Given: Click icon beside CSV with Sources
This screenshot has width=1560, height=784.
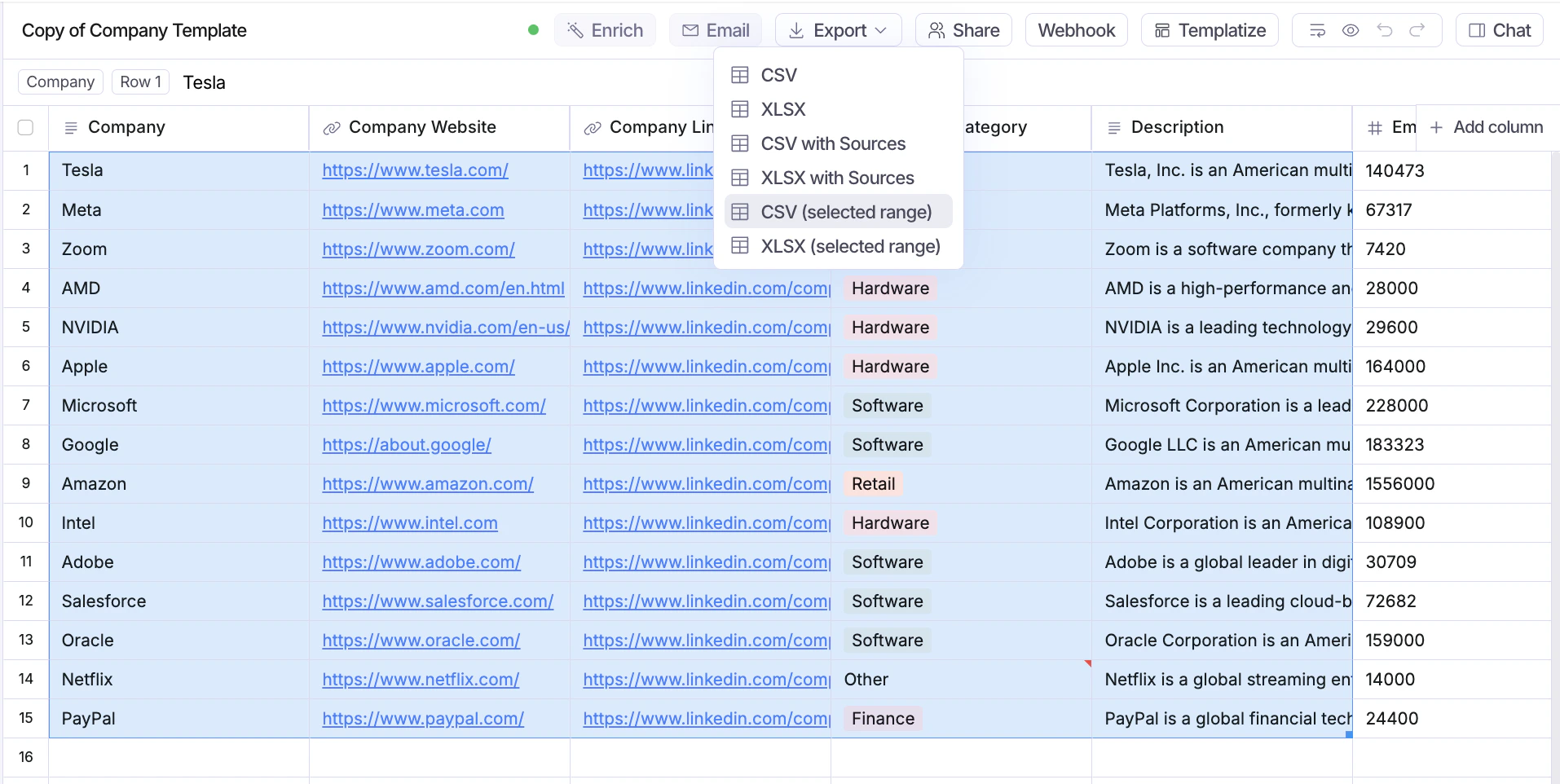Looking at the screenshot, I should [x=740, y=143].
